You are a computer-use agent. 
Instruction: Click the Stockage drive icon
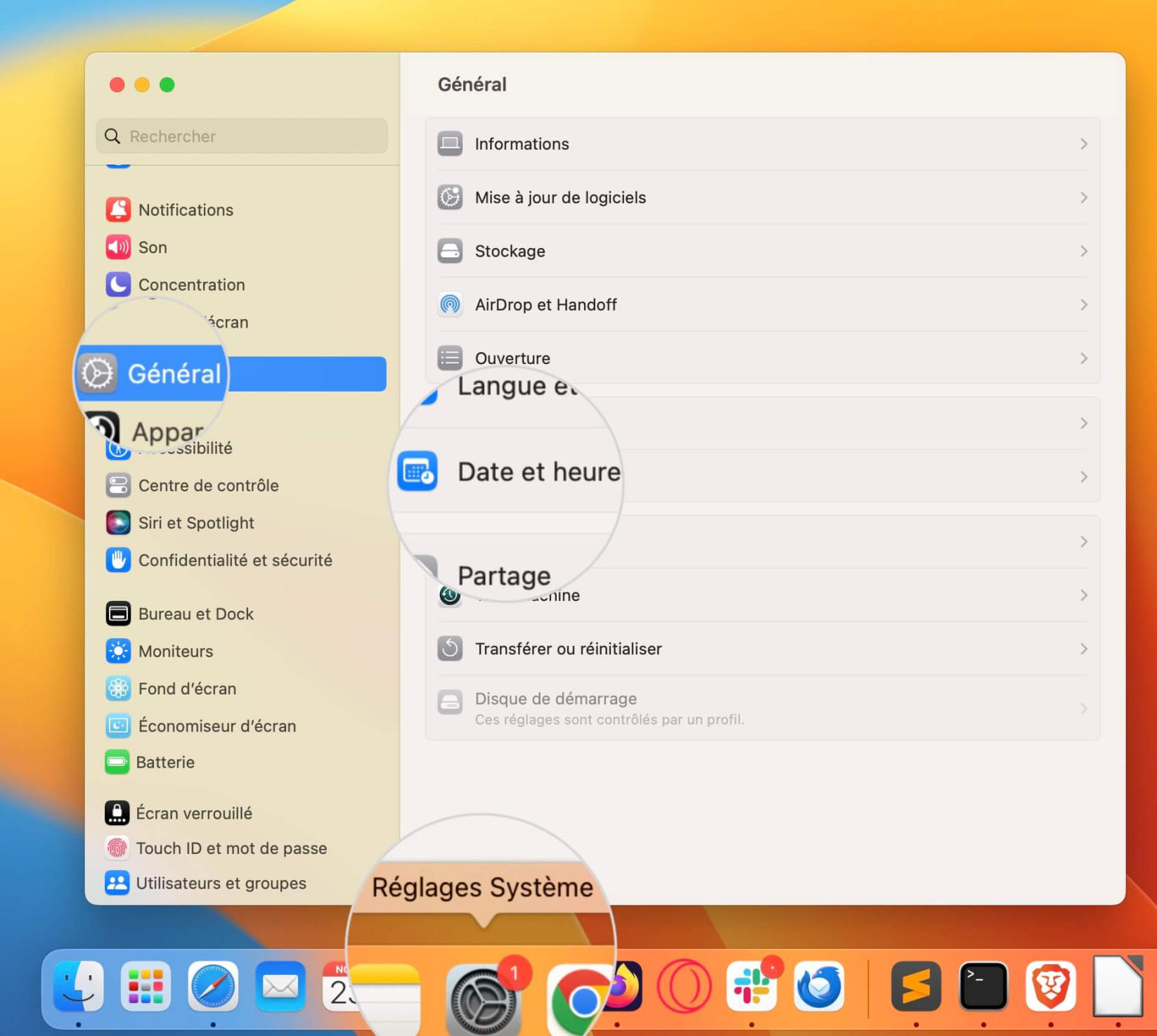(450, 251)
